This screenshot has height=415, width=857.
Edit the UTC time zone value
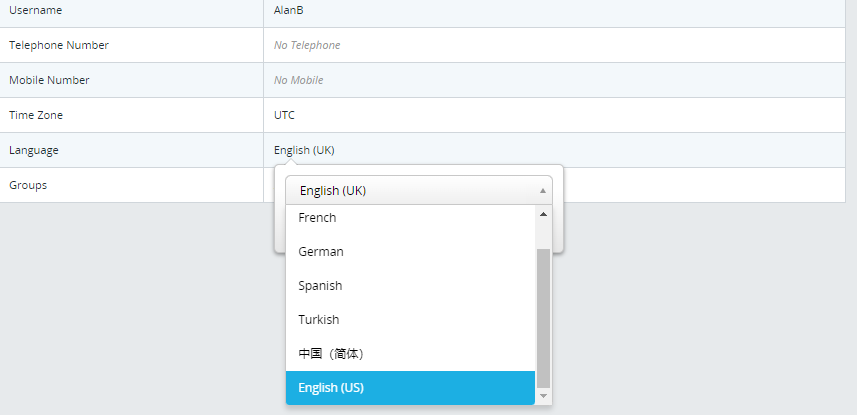(x=284, y=115)
